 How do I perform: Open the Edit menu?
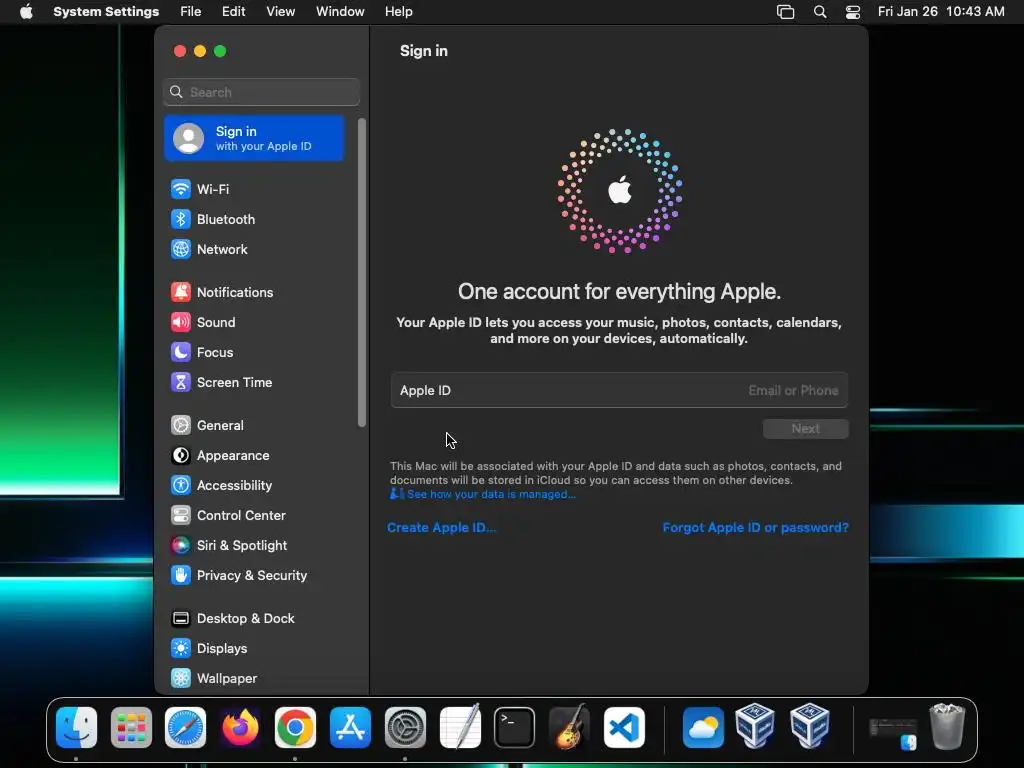234,12
